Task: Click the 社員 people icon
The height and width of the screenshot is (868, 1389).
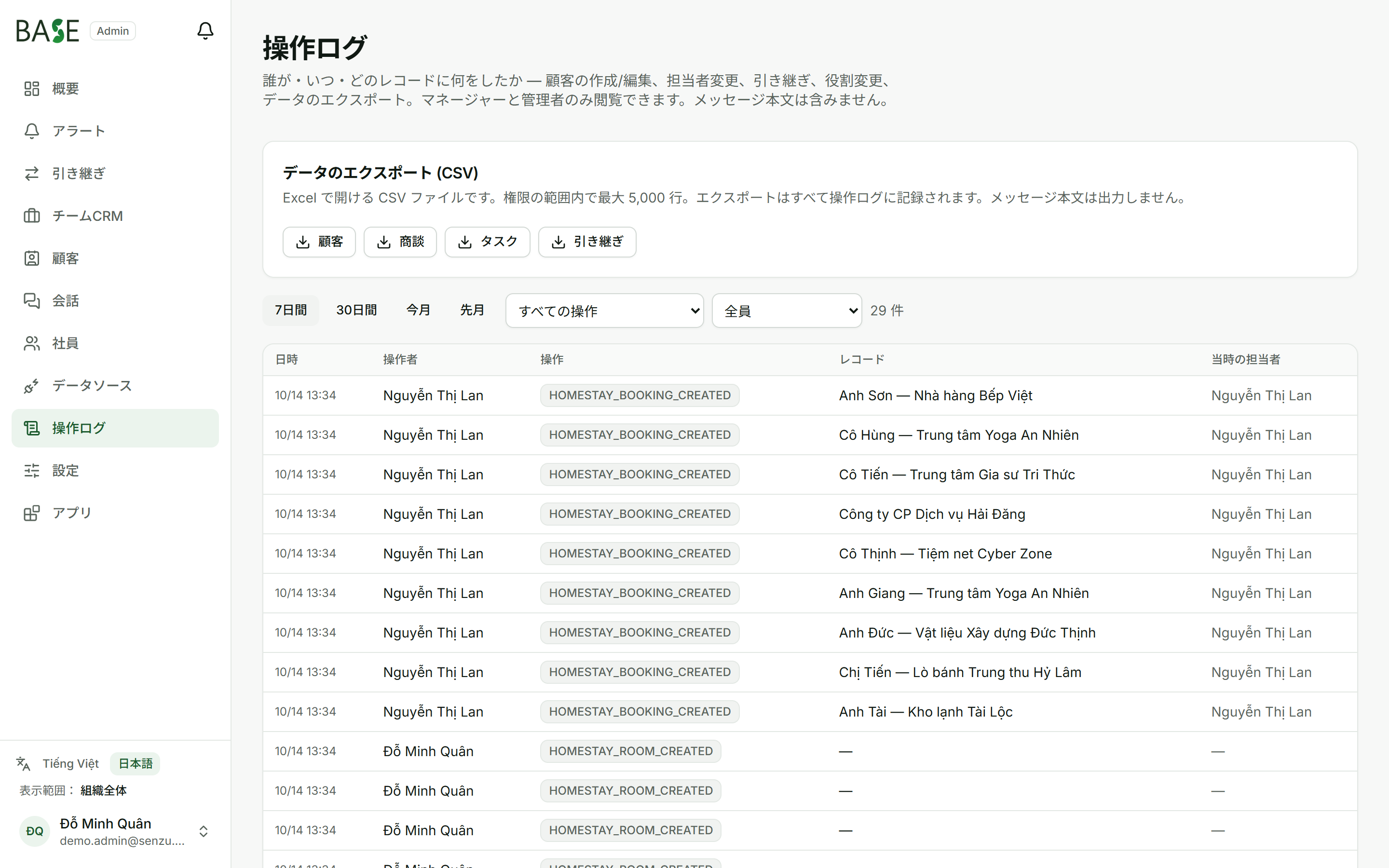Action: tap(31, 343)
